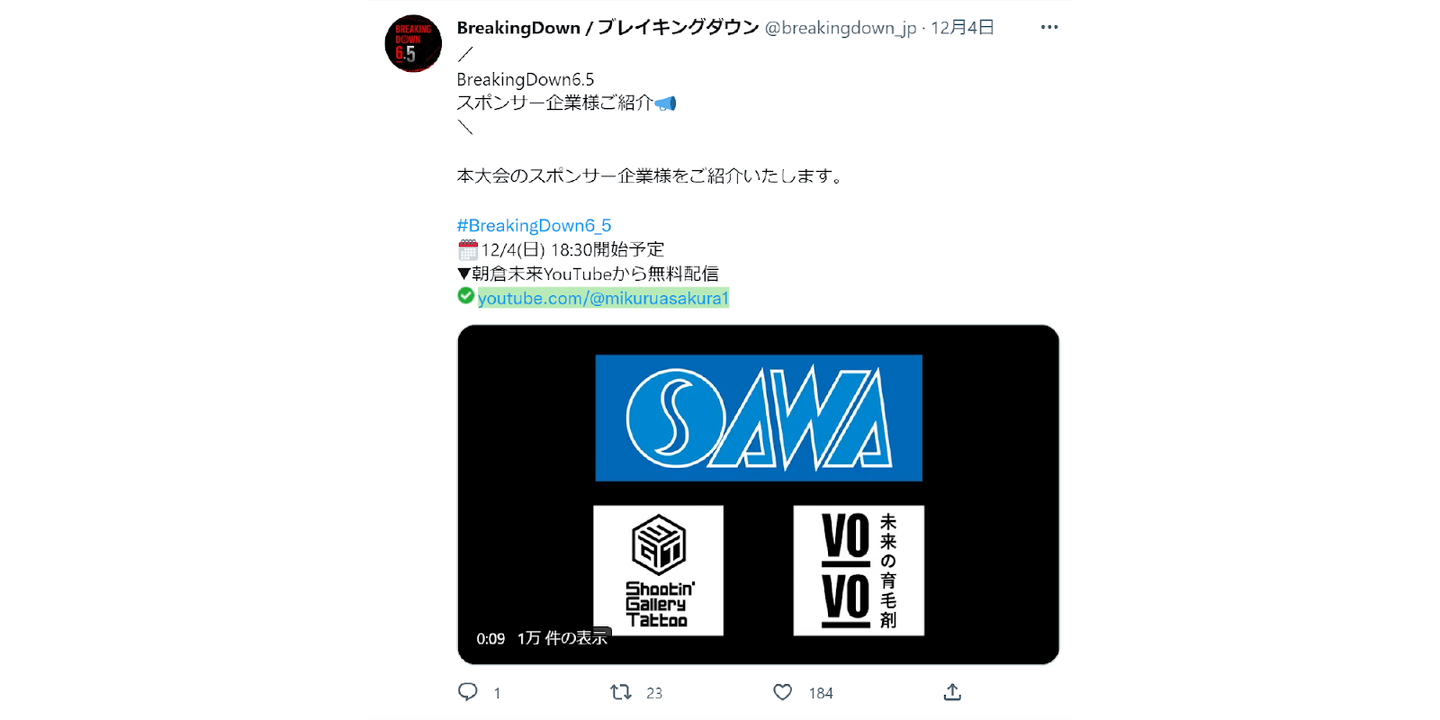
Task: Click the SAWA sponsor logo in video
Action: click(x=758, y=418)
